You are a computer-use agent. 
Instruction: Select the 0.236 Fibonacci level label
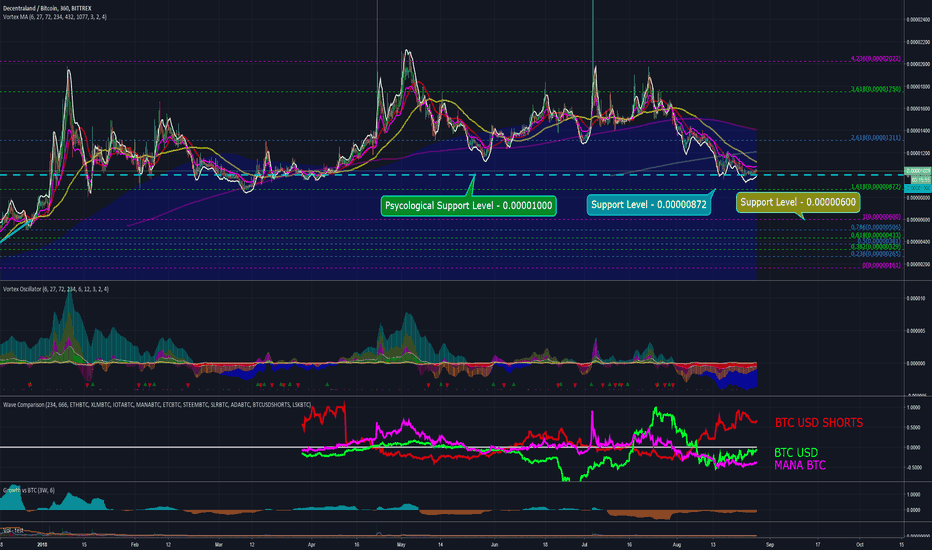(876, 254)
